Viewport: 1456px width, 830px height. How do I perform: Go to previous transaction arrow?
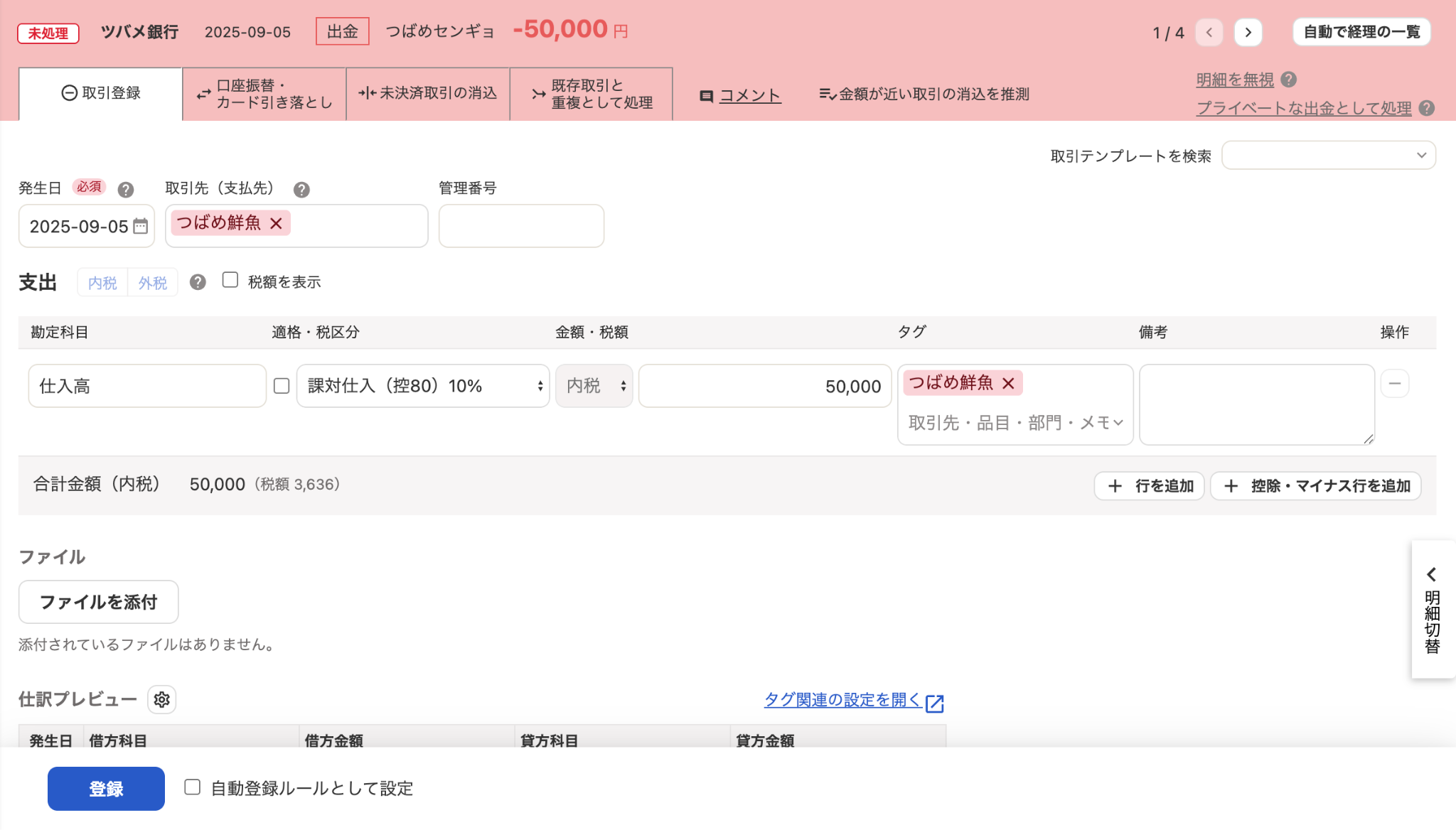click(1209, 33)
